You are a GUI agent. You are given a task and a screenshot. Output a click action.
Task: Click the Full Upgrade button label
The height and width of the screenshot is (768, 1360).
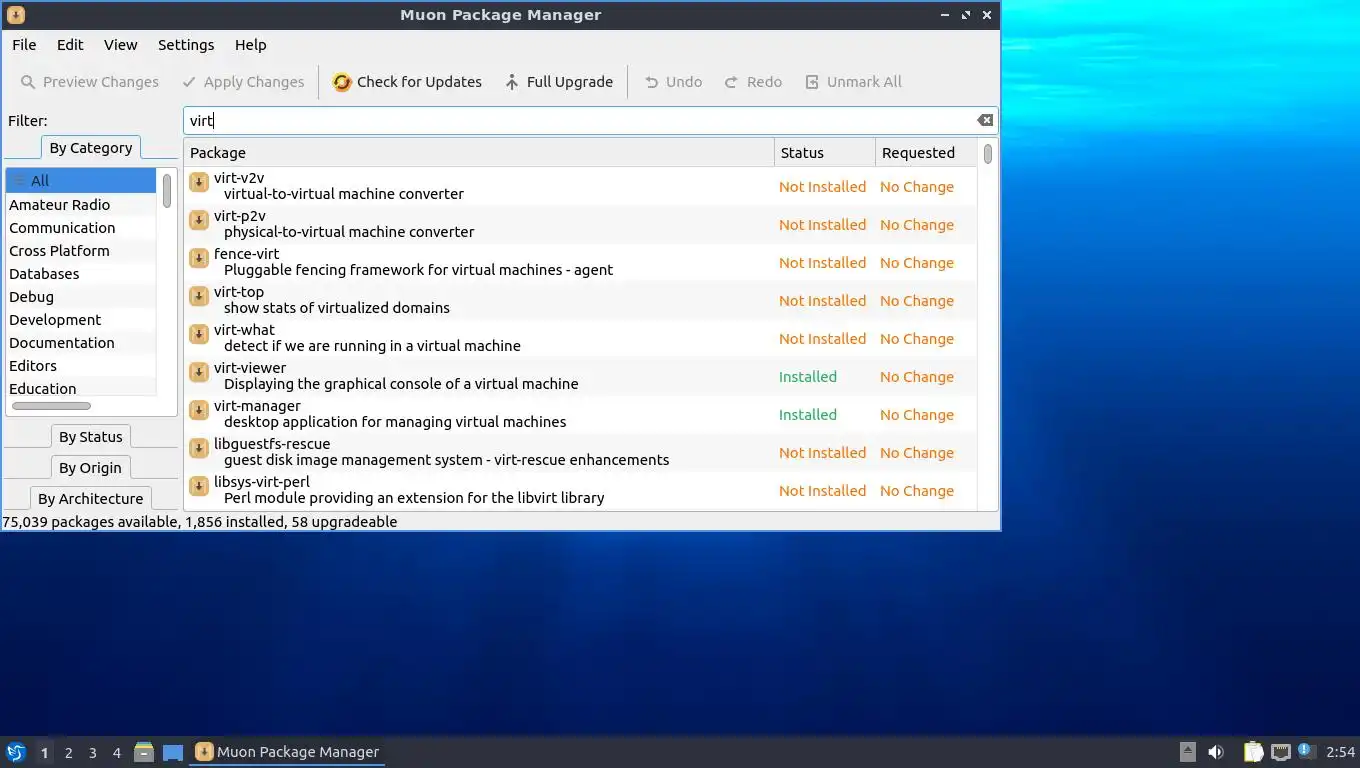point(570,82)
